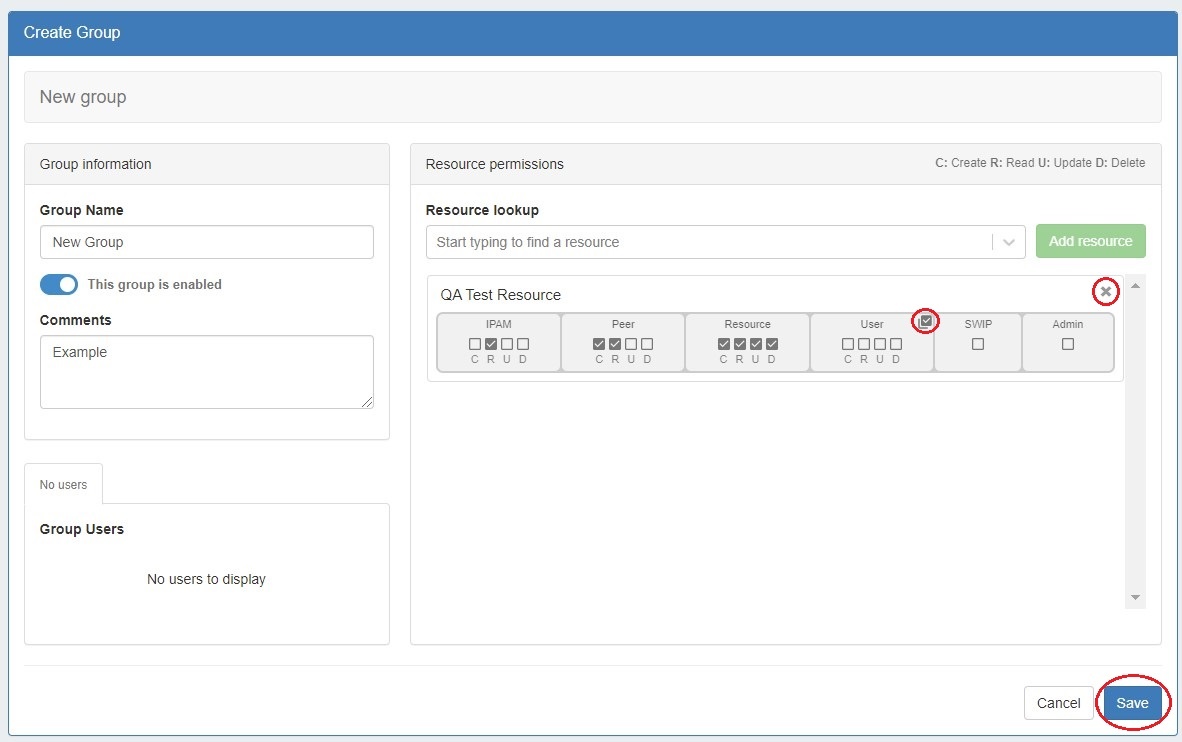This screenshot has height=742, width=1182.
Task: Cancel group creation
Action: coord(1058,703)
